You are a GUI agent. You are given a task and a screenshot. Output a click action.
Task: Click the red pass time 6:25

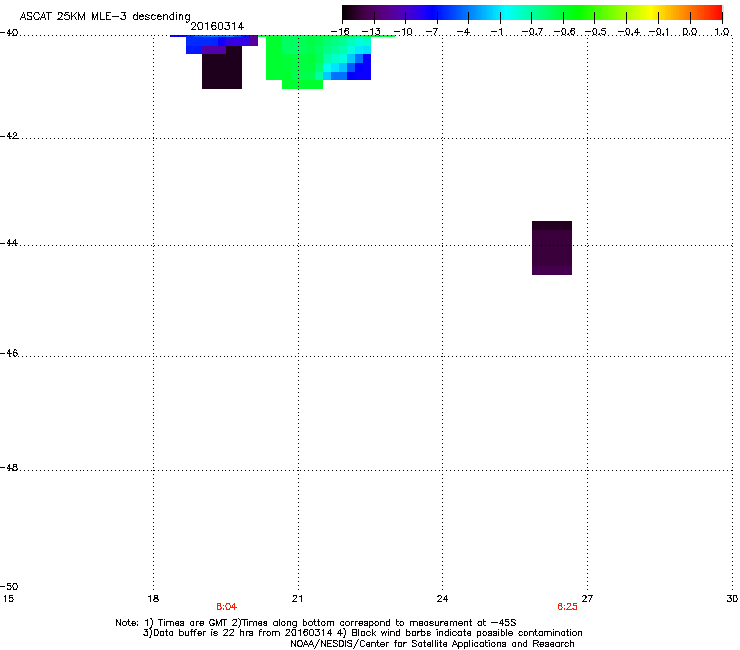pyautogui.click(x=567, y=607)
